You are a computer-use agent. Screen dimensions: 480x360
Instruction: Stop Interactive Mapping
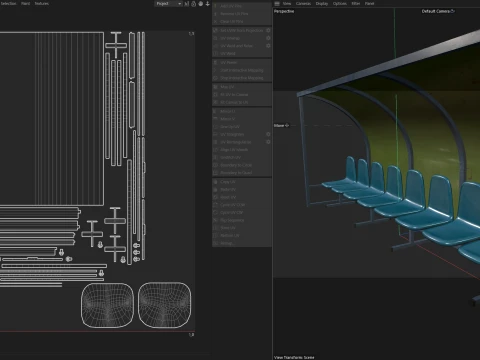click(x=242, y=78)
